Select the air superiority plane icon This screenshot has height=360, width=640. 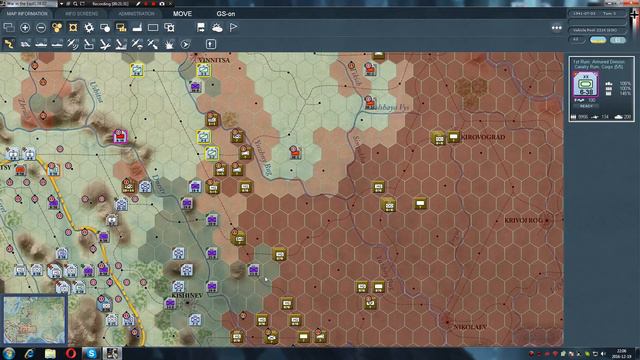pos(137,44)
